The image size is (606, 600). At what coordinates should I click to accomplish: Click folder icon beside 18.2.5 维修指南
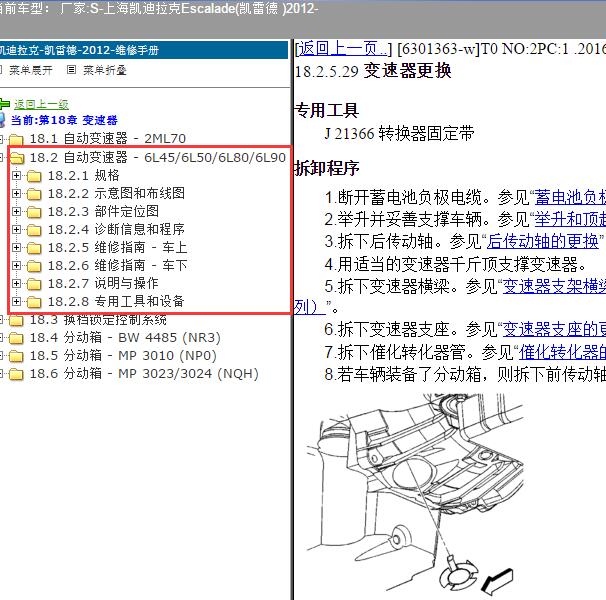click(34, 248)
